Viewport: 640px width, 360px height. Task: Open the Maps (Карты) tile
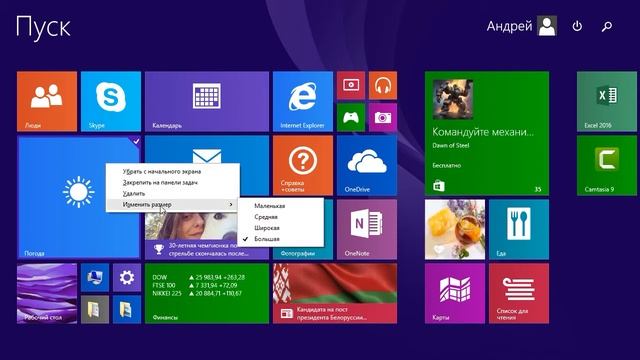coord(455,293)
